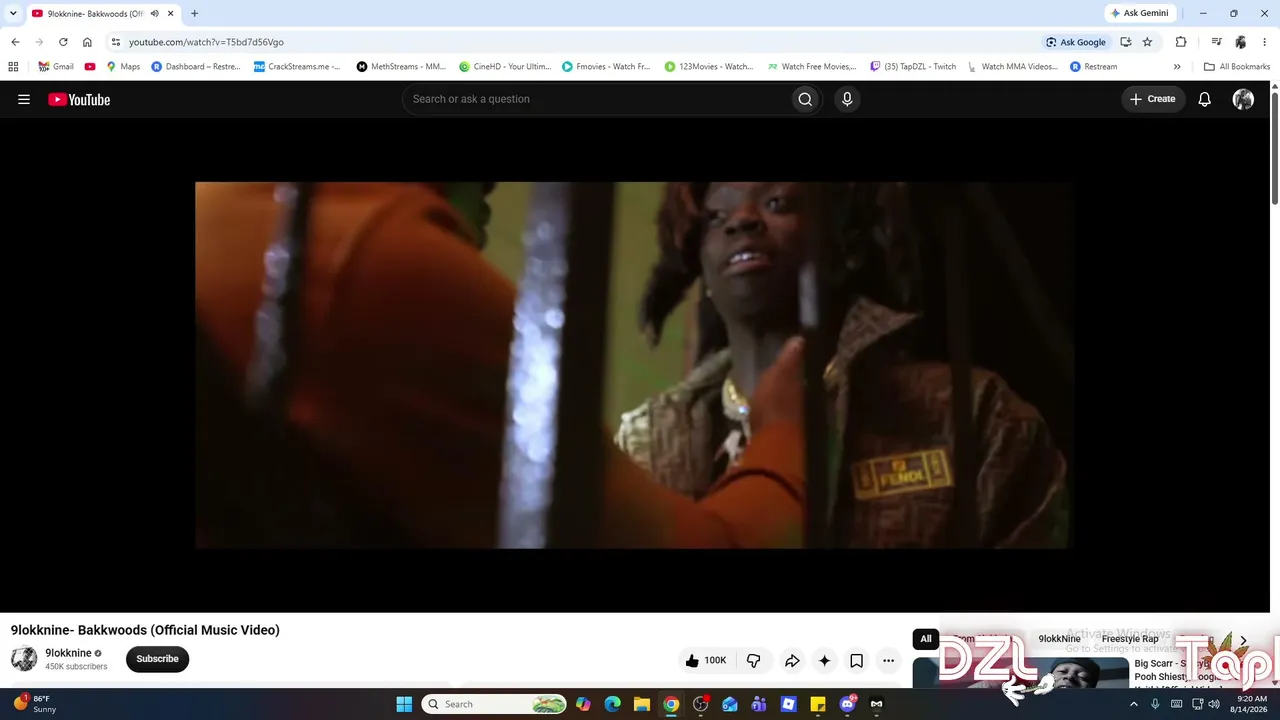Image resolution: width=1280 pixels, height=720 pixels.
Task: View site information icon in address bar
Action: pyautogui.click(x=116, y=42)
